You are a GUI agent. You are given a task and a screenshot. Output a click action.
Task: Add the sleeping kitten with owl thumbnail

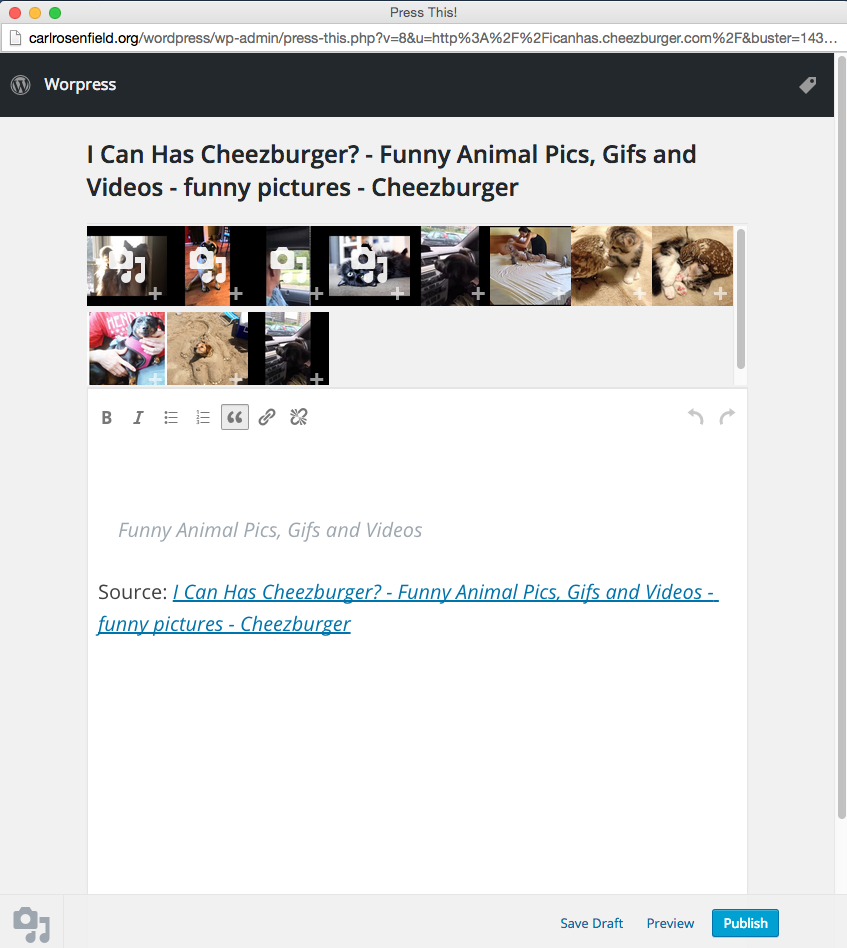point(692,266)
